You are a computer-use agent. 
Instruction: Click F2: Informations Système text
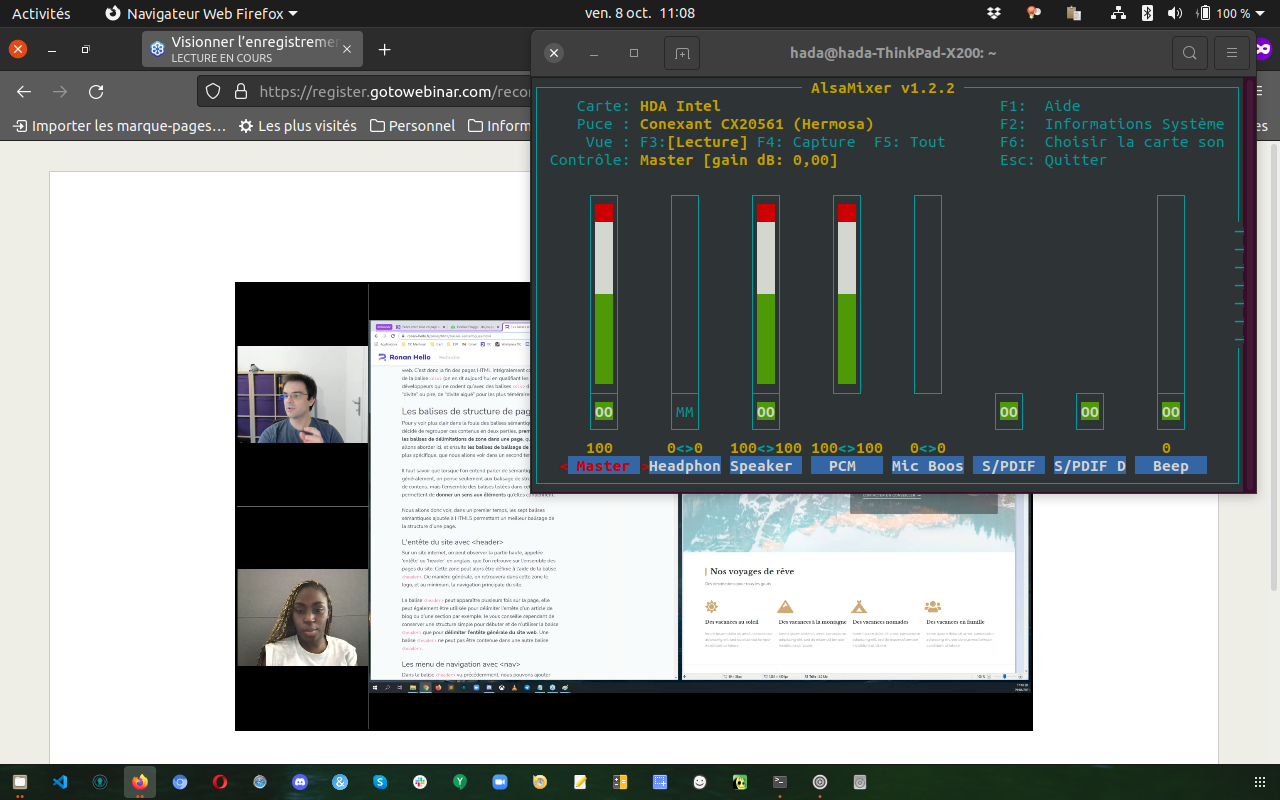[1112, 124]
